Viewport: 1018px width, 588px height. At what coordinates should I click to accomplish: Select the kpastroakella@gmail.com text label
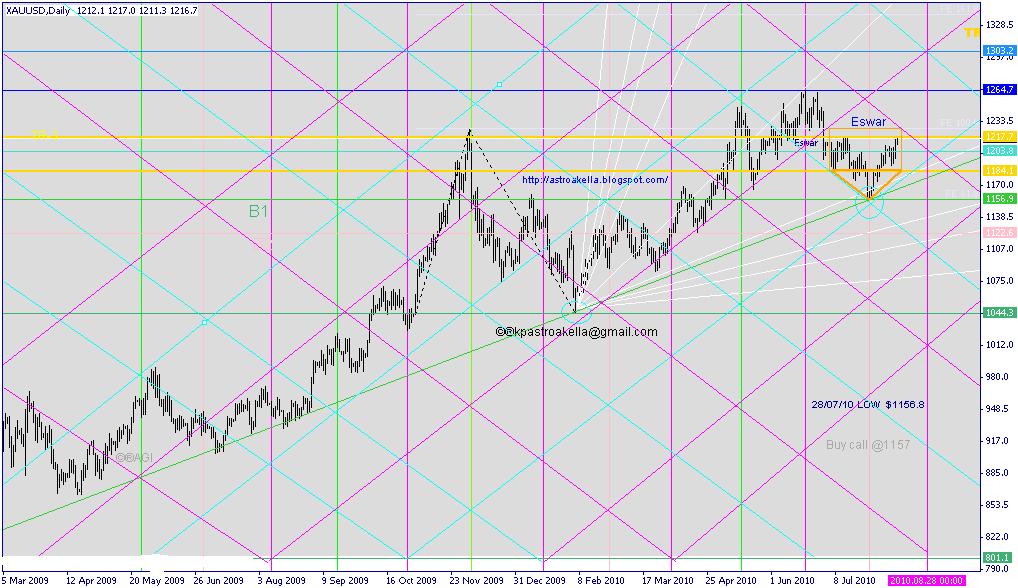(577, 332)
